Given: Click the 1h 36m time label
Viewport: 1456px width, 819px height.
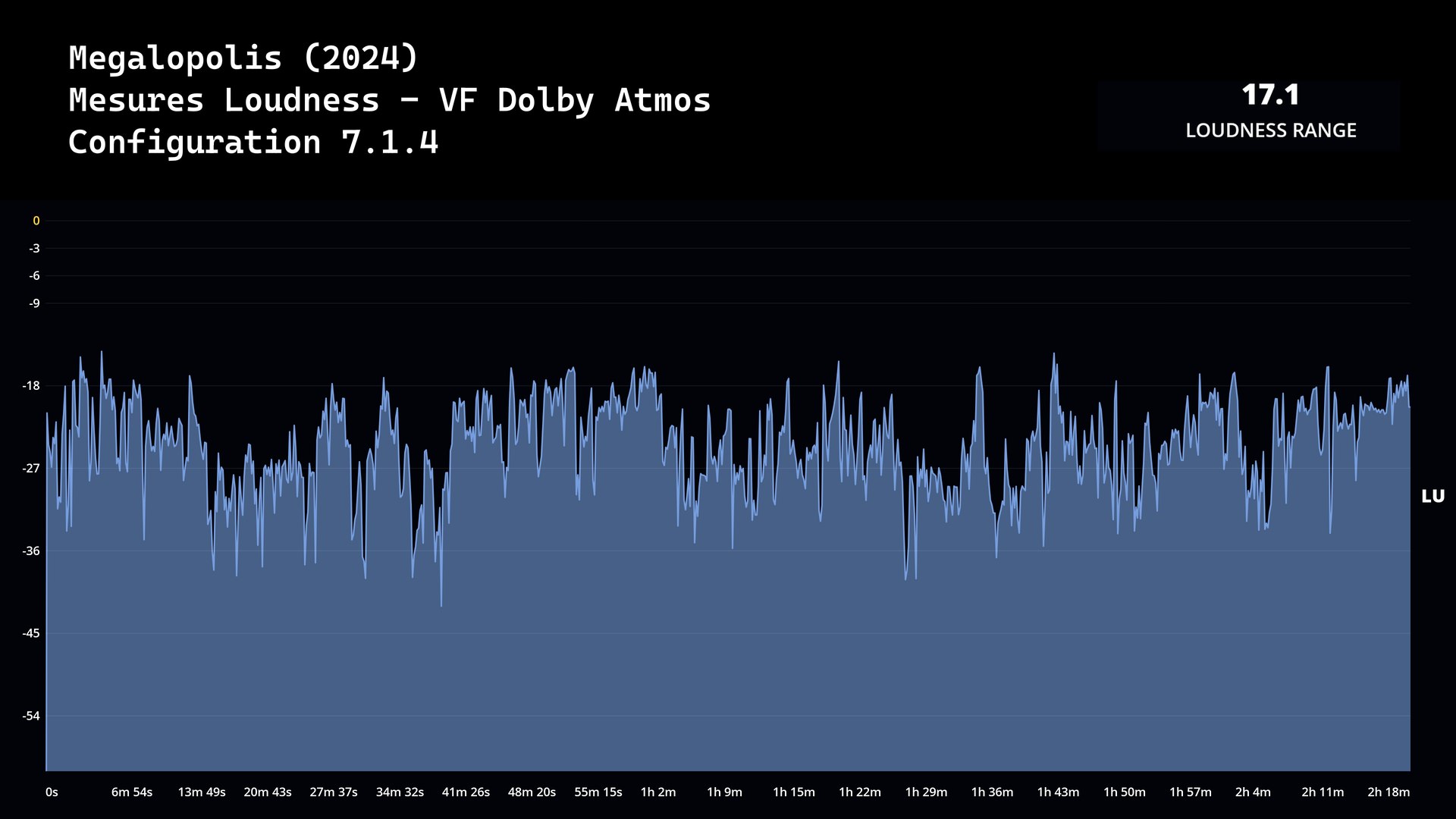Looking at the screenshot, I should pyautogui.click(x=992, y=792).
